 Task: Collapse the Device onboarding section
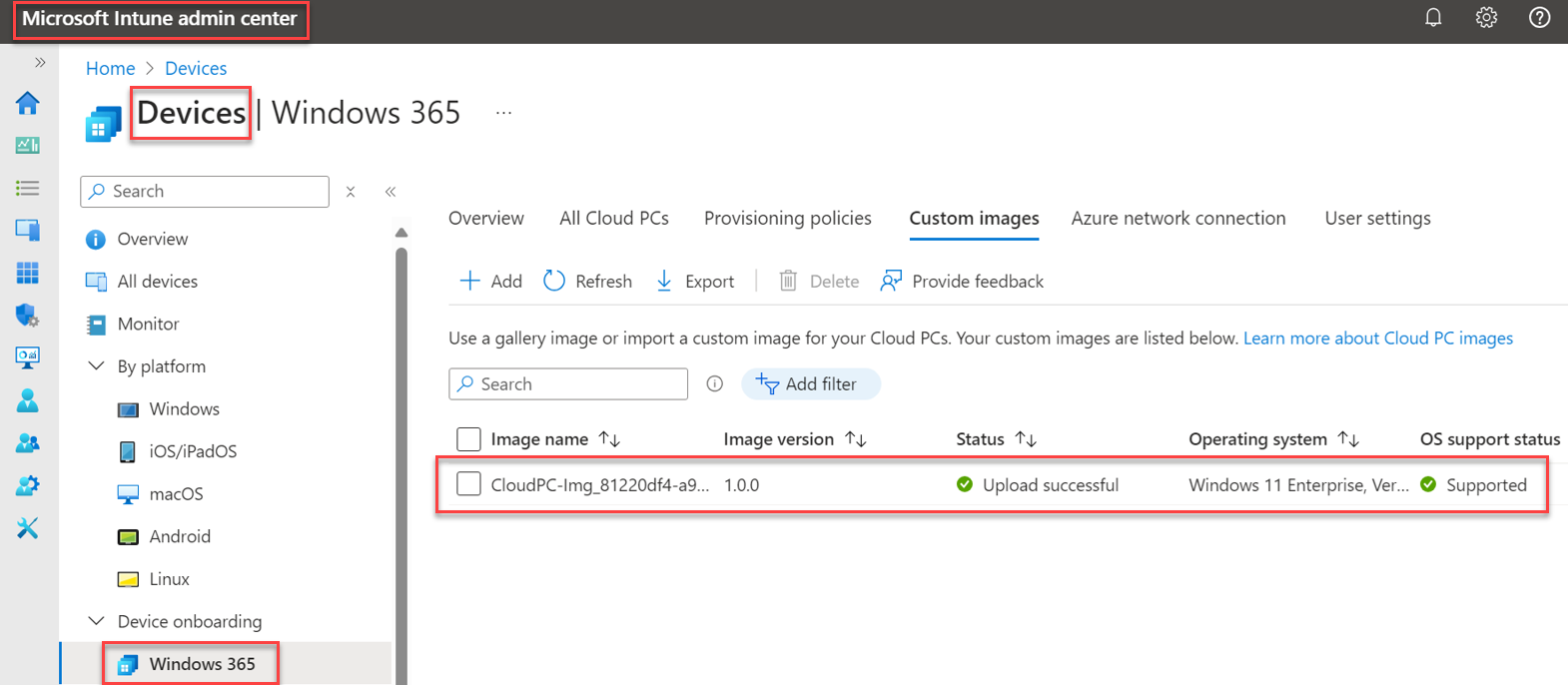(x=96, y=621)
